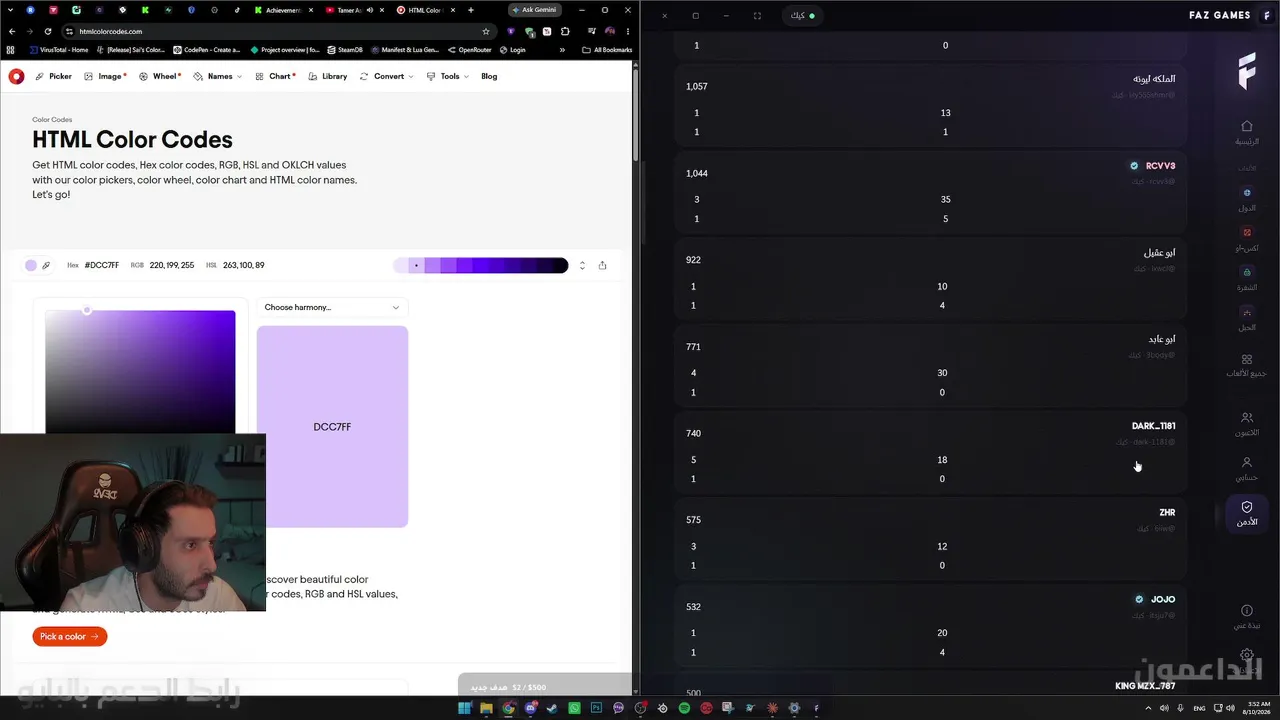This screenshot has height=720, width=1280.
Task: Open the VirusTotal - Home bookmark
Action: coord(59,49)
